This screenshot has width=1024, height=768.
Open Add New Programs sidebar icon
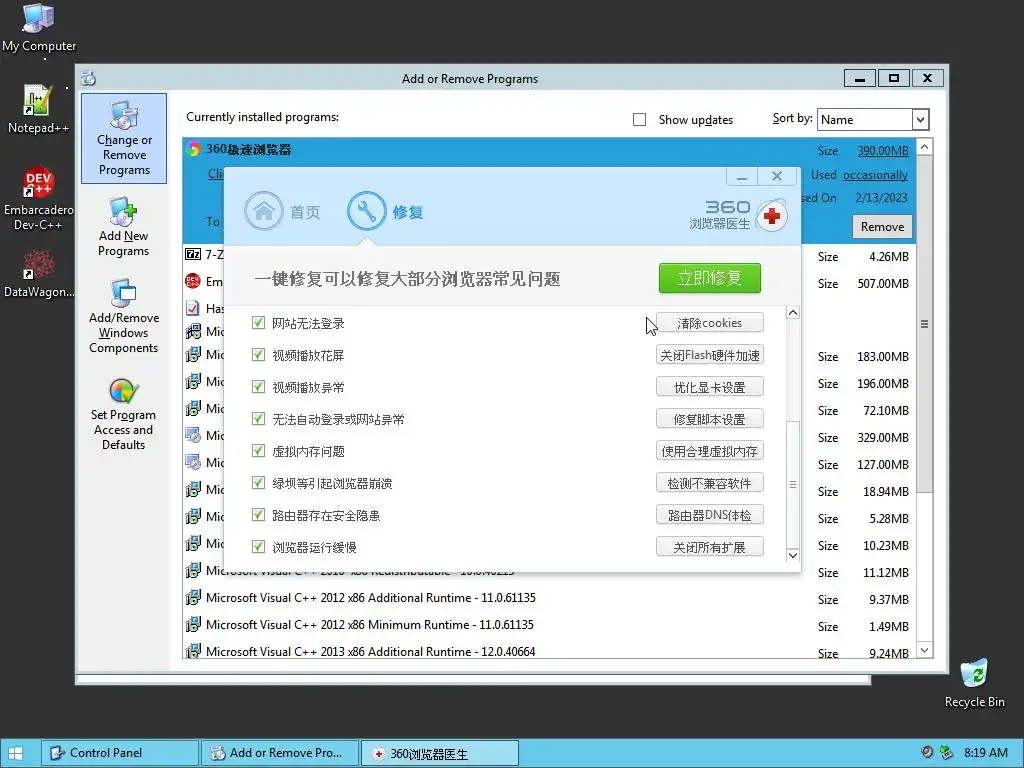point(123,227)
